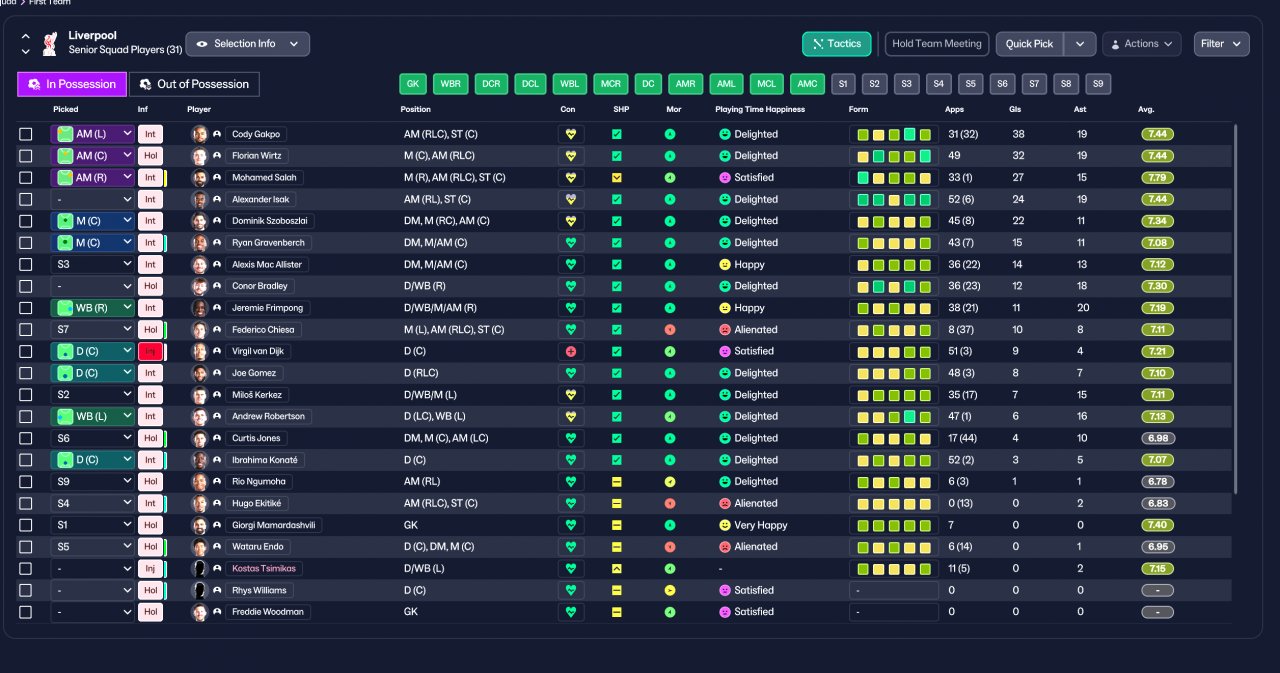Click Kostas Tsimikas' sharpness arrow icon
1280x673 pixels.
click(x=617, y=568)
